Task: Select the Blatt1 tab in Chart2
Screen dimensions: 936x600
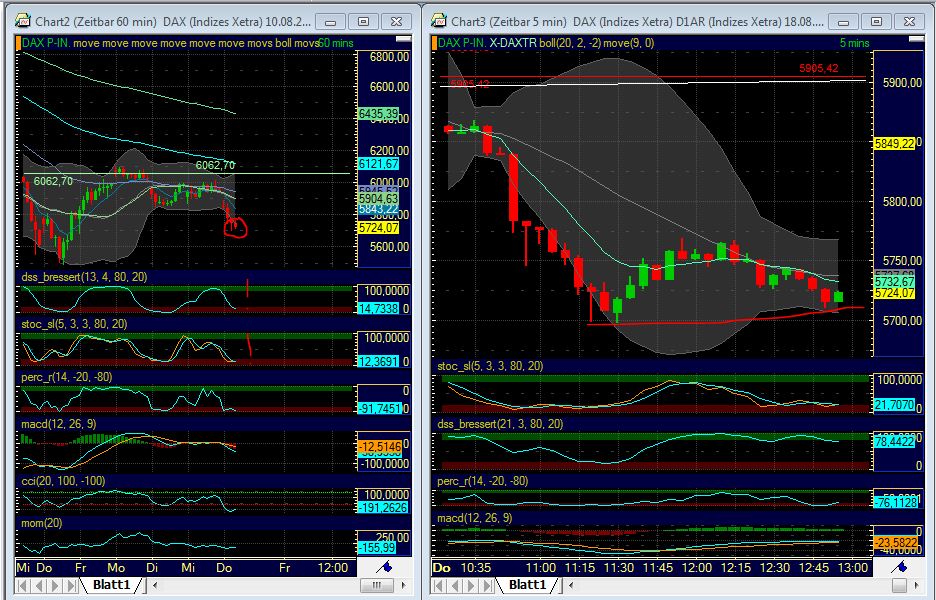Action: pyautogui.click(x=111, y=585)
